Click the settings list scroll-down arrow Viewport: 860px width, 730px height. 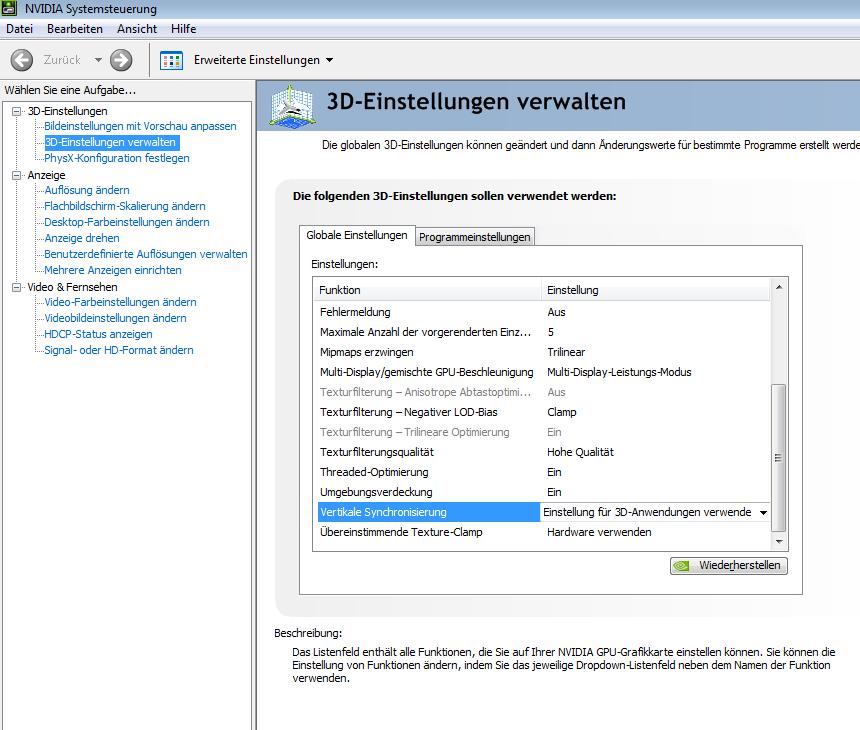click(x=779, y=541)
